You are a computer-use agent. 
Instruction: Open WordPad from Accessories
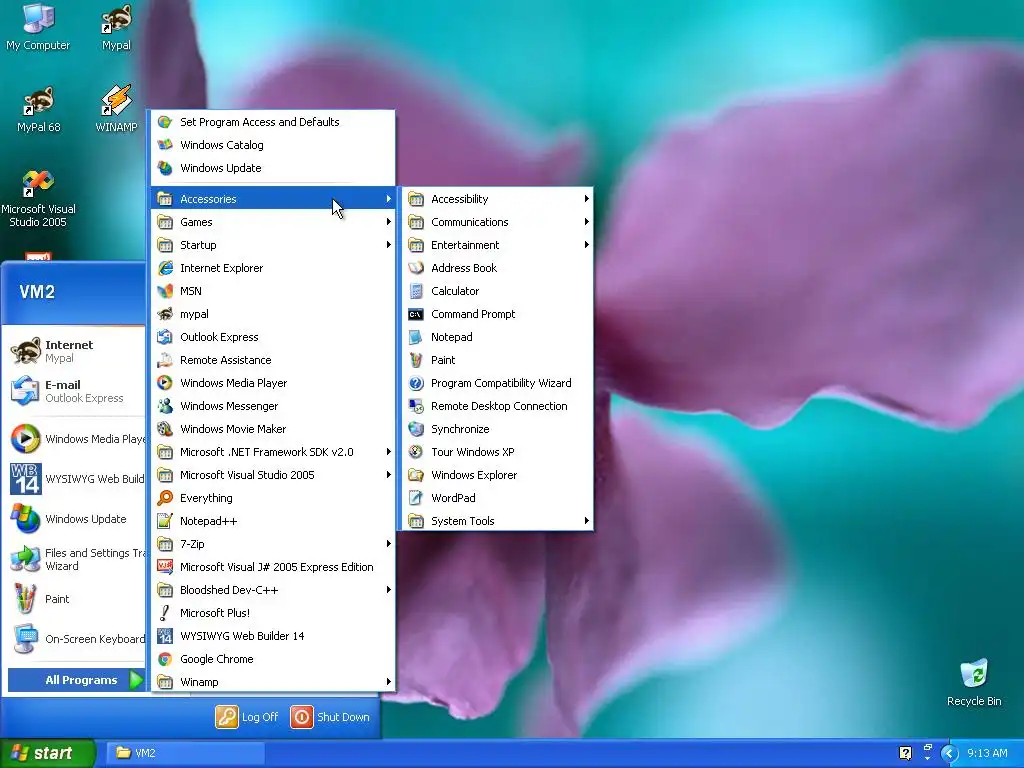point(497,498)
